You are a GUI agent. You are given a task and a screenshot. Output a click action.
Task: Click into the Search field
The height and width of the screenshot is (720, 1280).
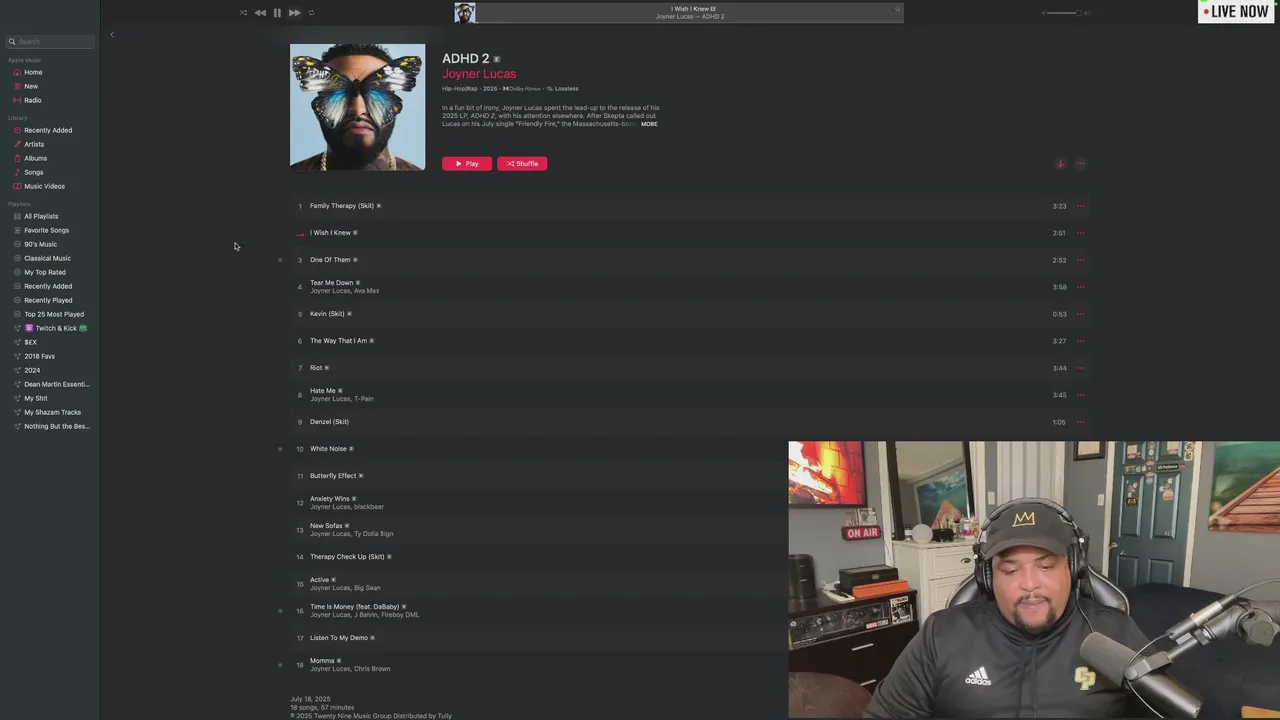coord(50,41)
